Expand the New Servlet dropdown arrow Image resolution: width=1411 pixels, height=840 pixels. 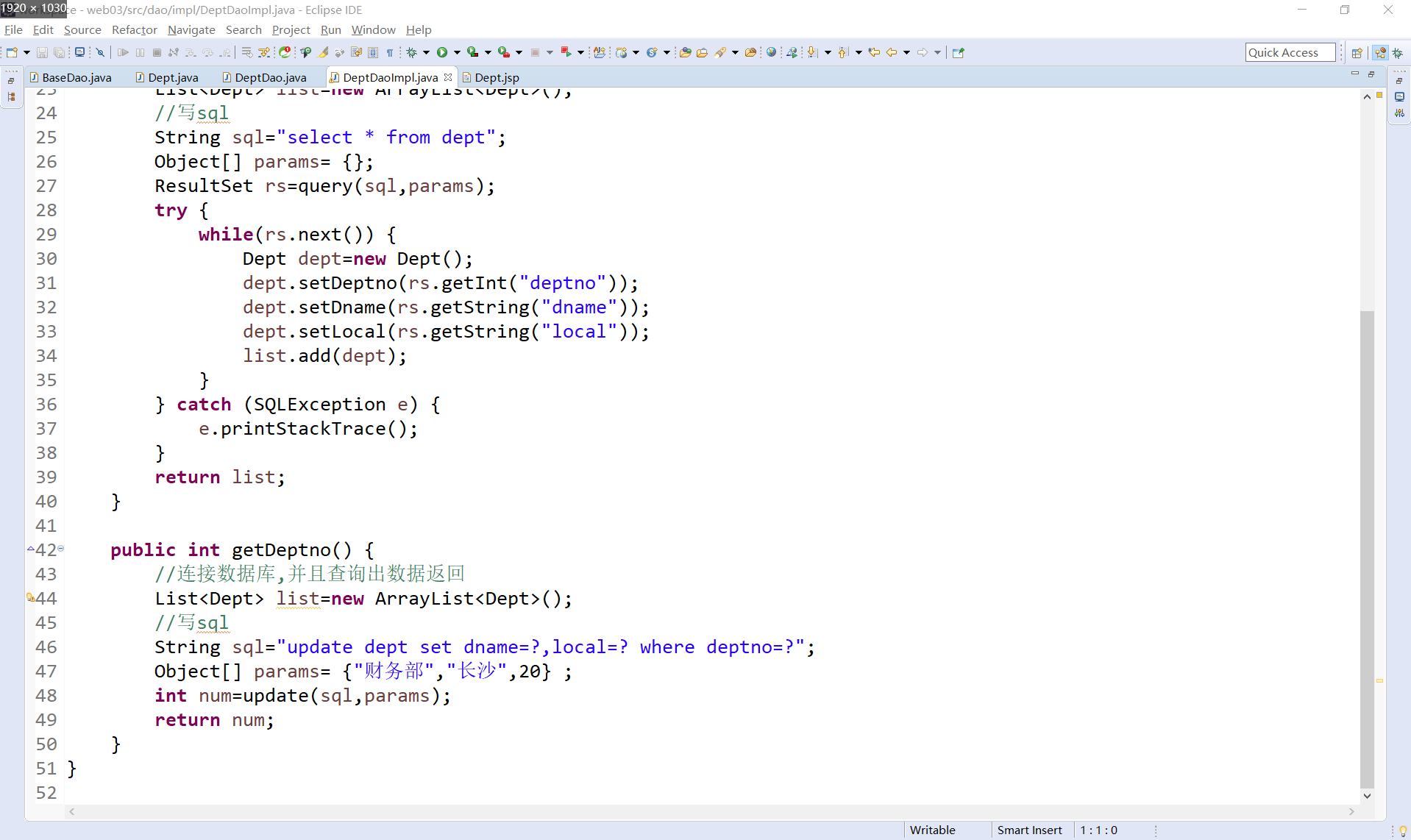tap(667, 52)
